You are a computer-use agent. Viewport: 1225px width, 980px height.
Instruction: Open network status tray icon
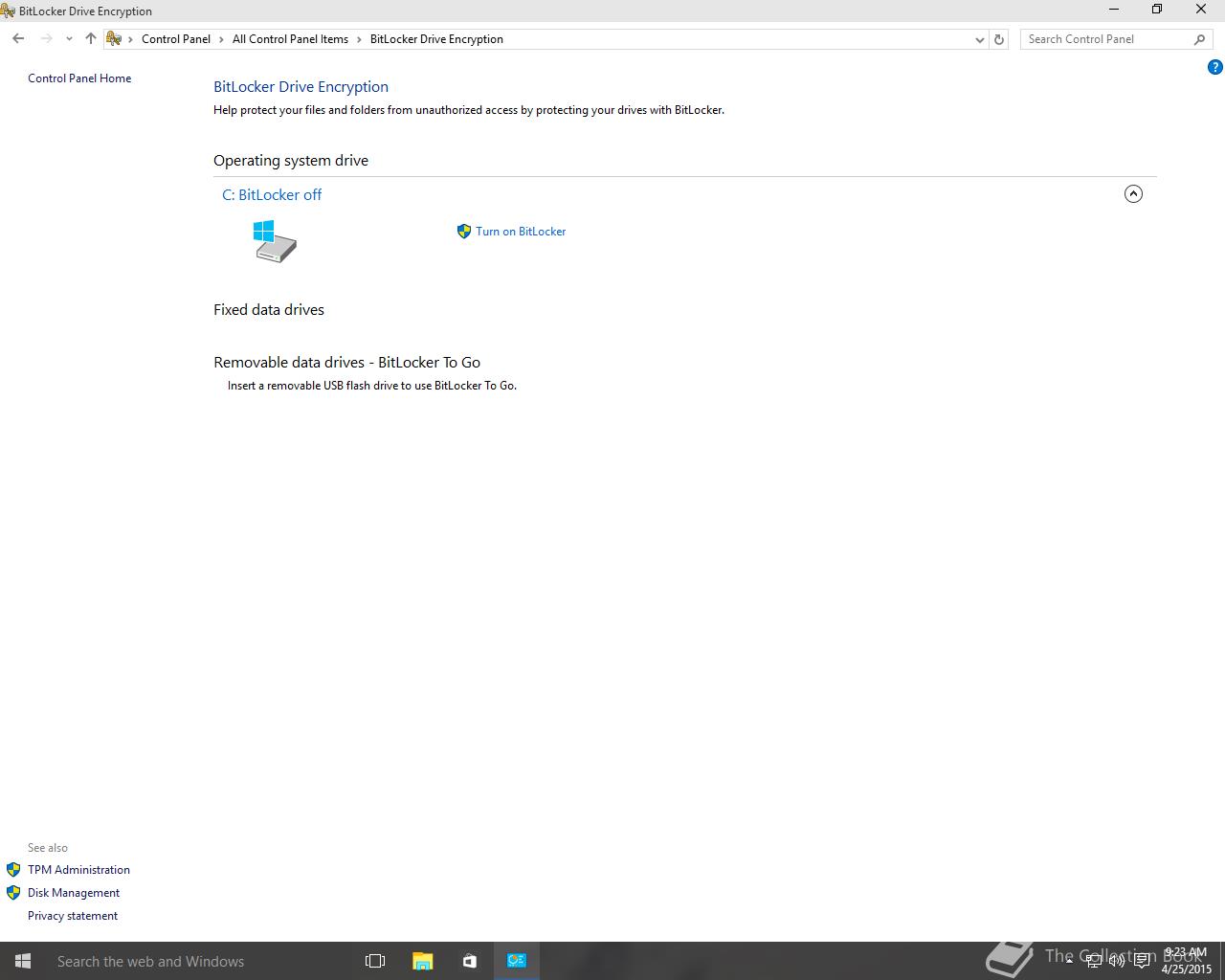[1094, 961]
